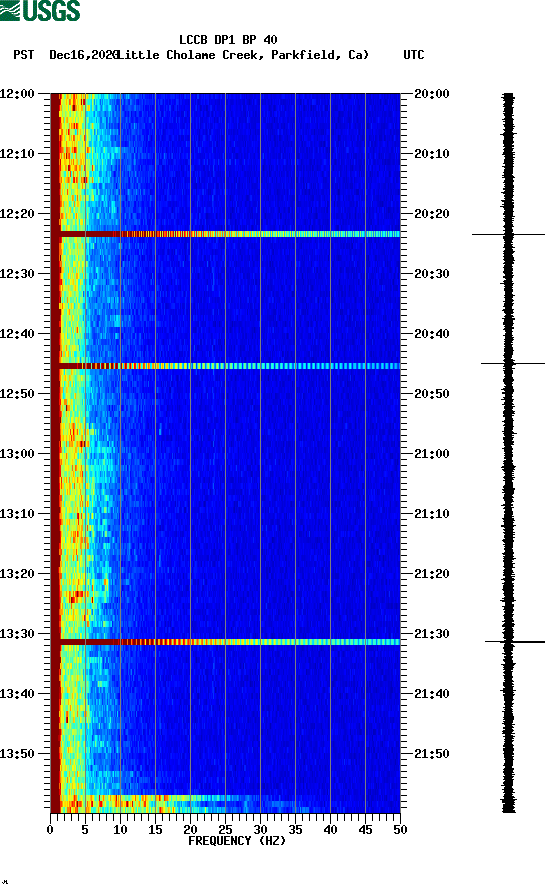The width and height of the screenshot is (552, 893).
Task: Click the '21:20' UTC time label
Action: pos(432,574)
